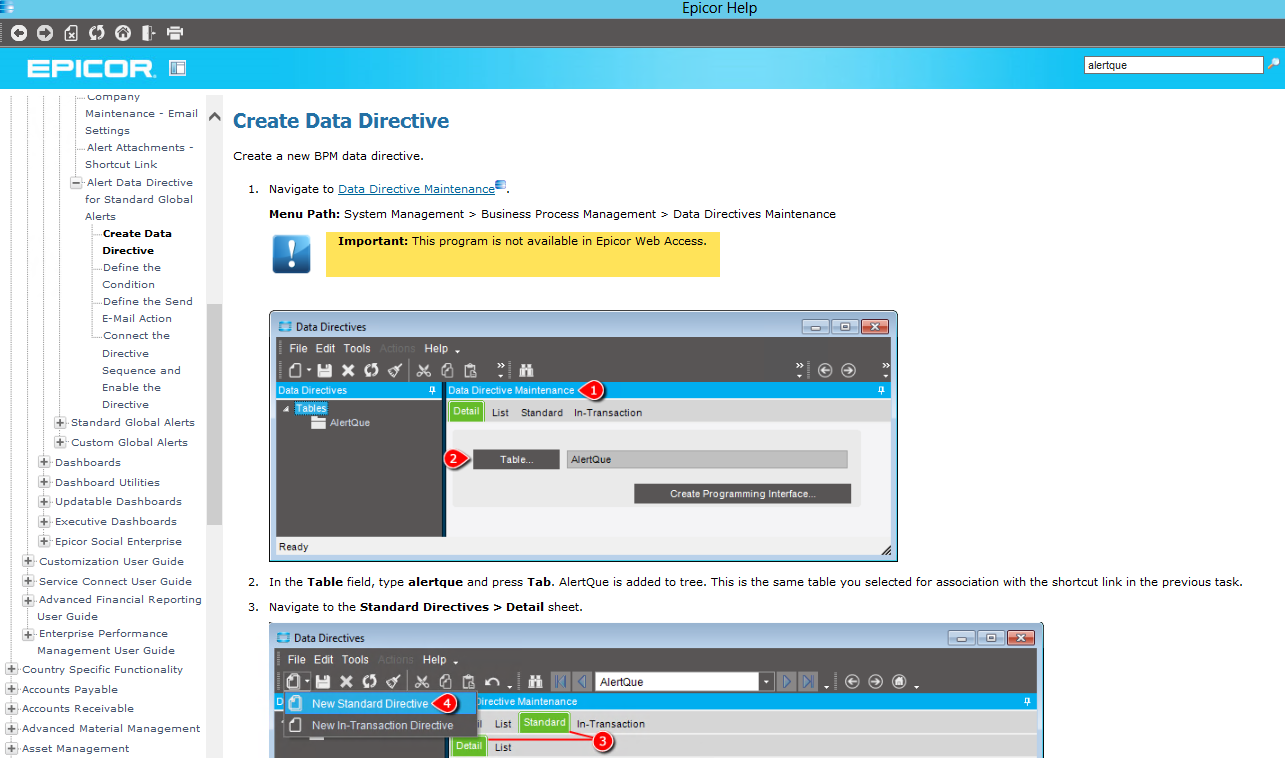The image size is (1285, 758).
Task: Select Advanced Financial Reporting User Guide item
Action: coord(119,608)
